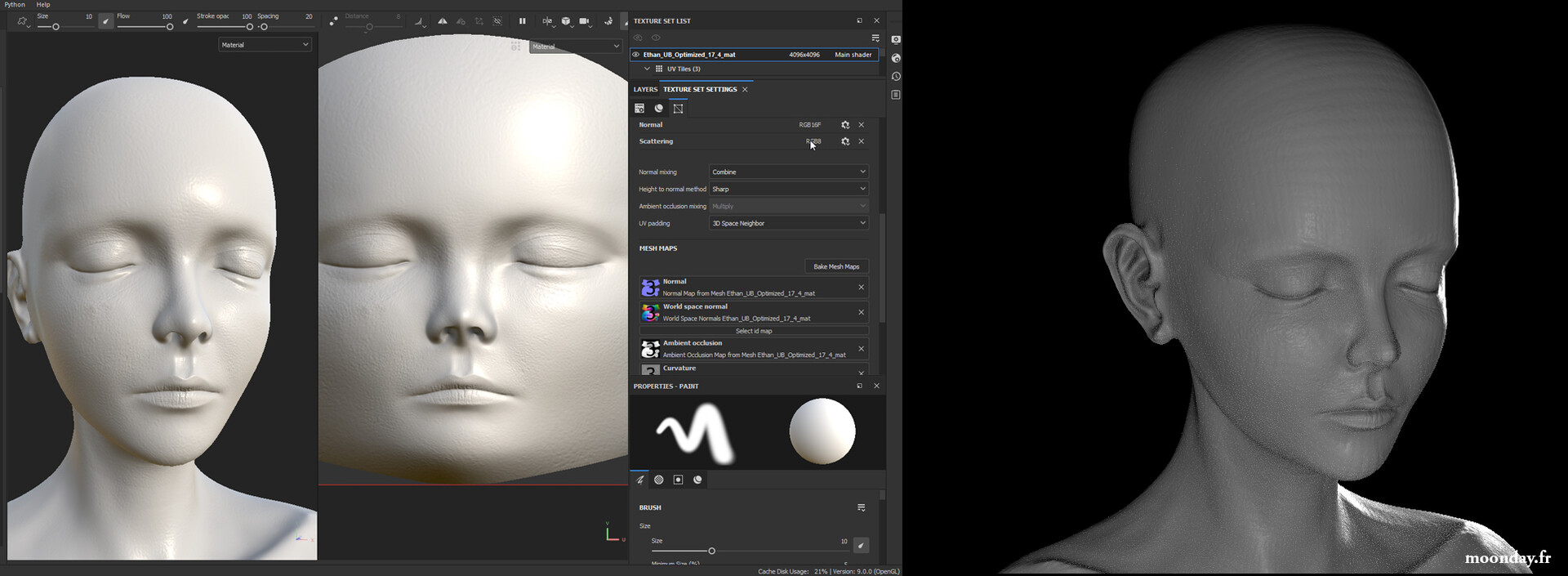Toggle flow pen pressure button in toolbar
1568x576 pixels.
pyautogui.click(x=185, y=21)
